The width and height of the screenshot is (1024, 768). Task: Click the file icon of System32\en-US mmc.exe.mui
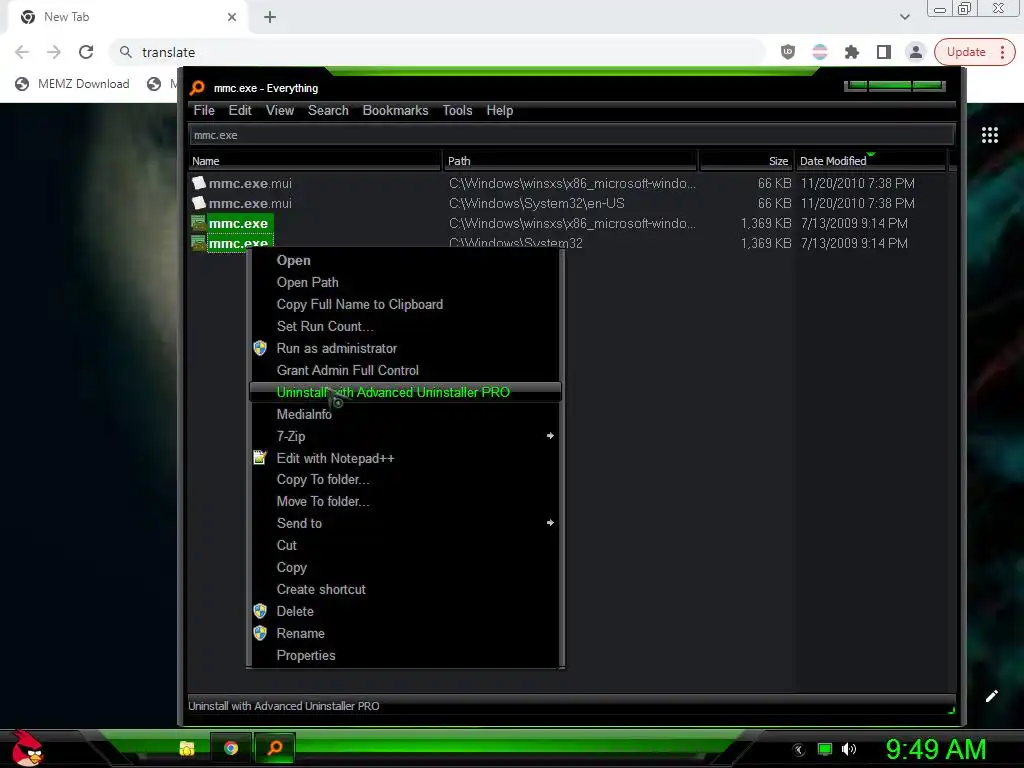(x=199, y=203)
